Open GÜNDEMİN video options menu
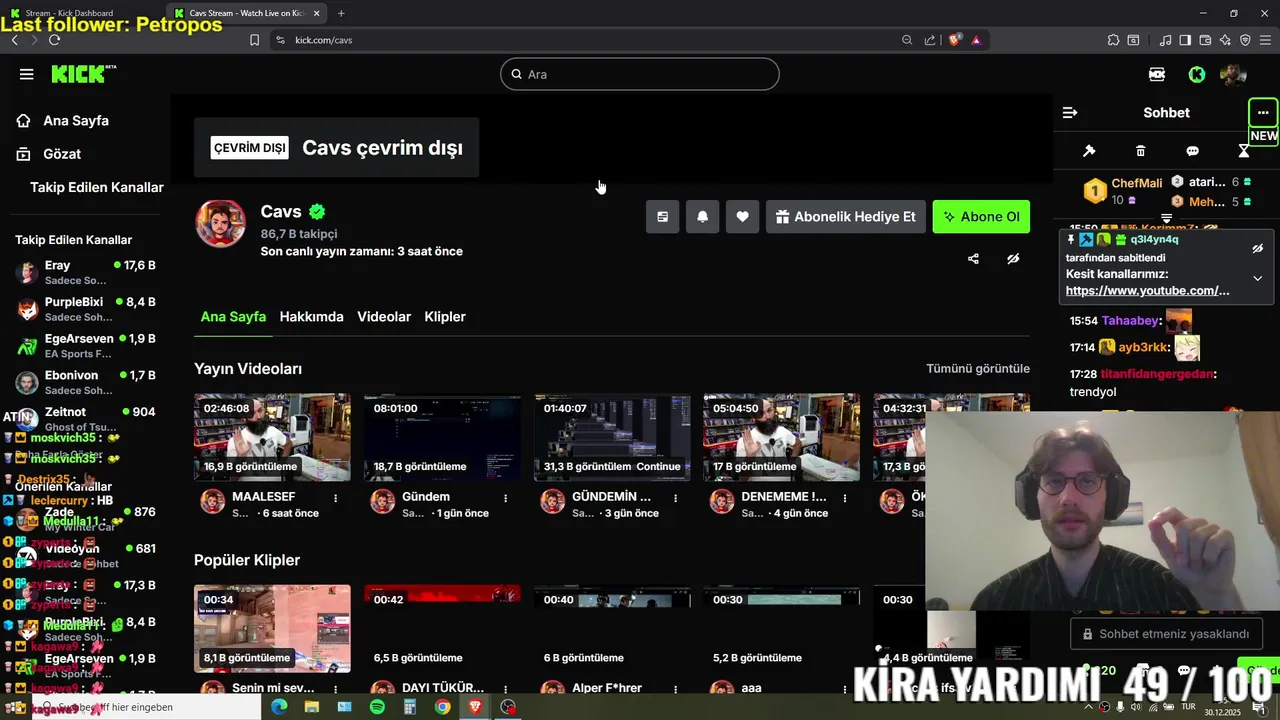Viewport: 1280px width, 720px height. pyautogui.click(x=675, y=498)
